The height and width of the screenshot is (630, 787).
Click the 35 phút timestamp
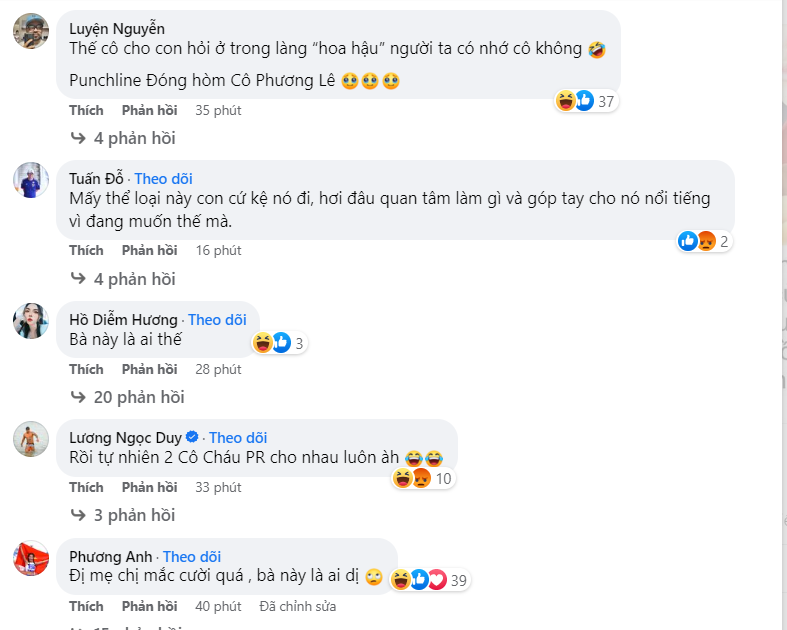(218, 110)
